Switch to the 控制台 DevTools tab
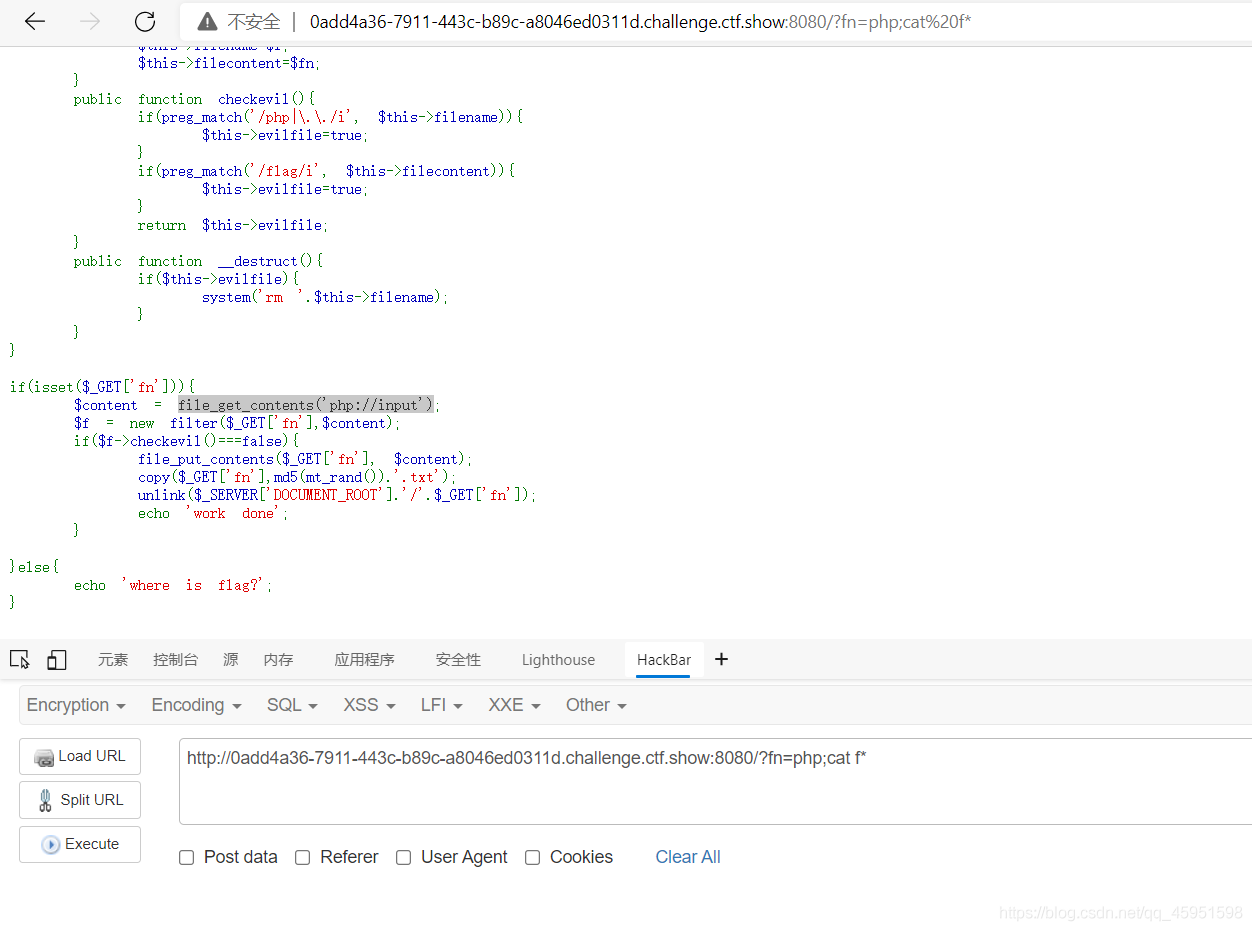 coord(175,660)
